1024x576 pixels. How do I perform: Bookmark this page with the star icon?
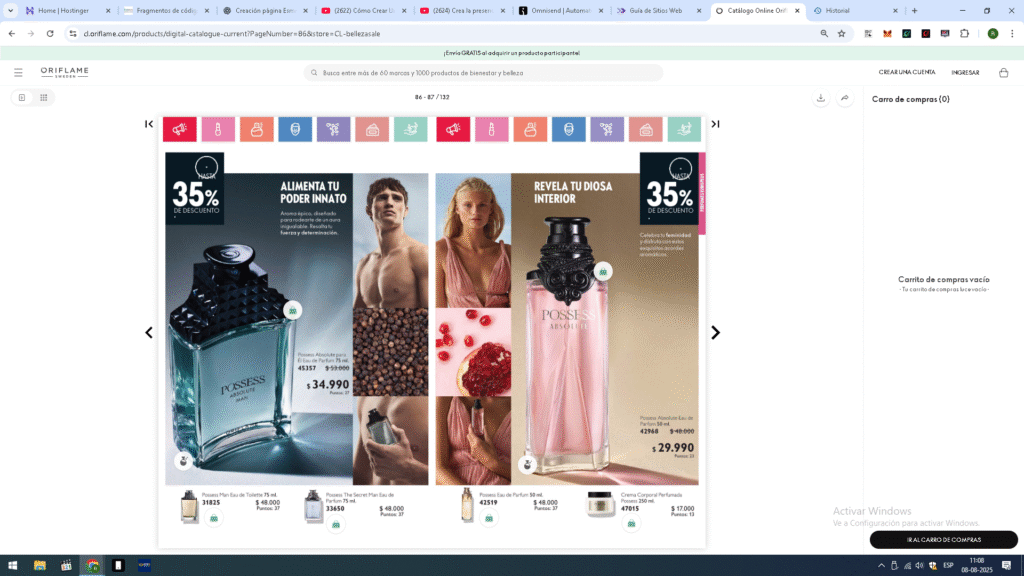tap(842, 33)
